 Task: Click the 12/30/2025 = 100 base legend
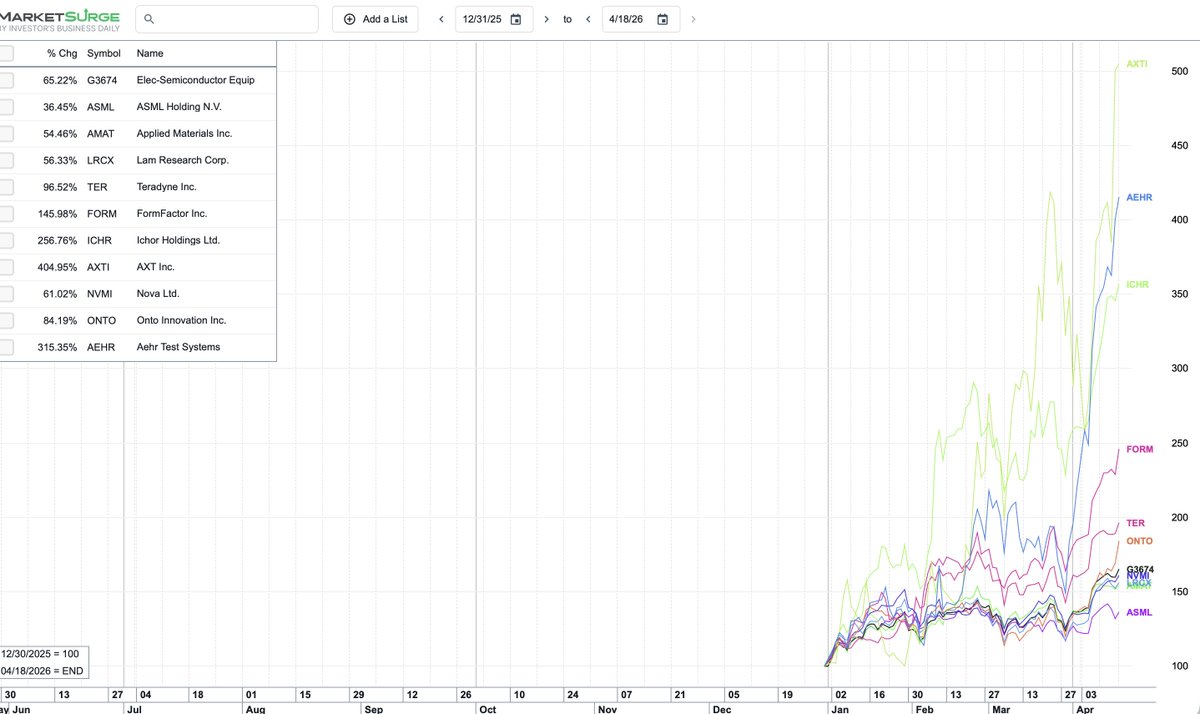[41, 654]
